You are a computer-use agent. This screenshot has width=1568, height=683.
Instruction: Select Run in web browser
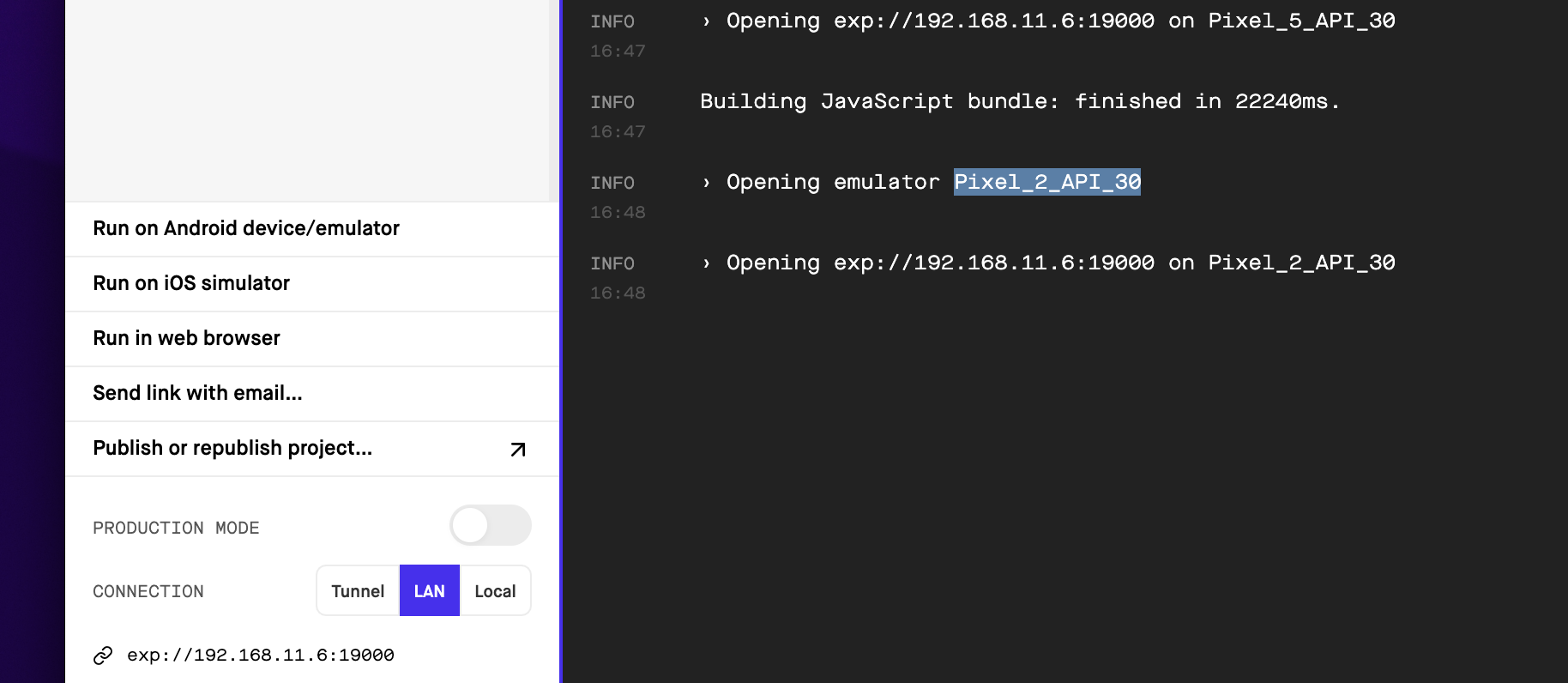[x=186, y=338]
